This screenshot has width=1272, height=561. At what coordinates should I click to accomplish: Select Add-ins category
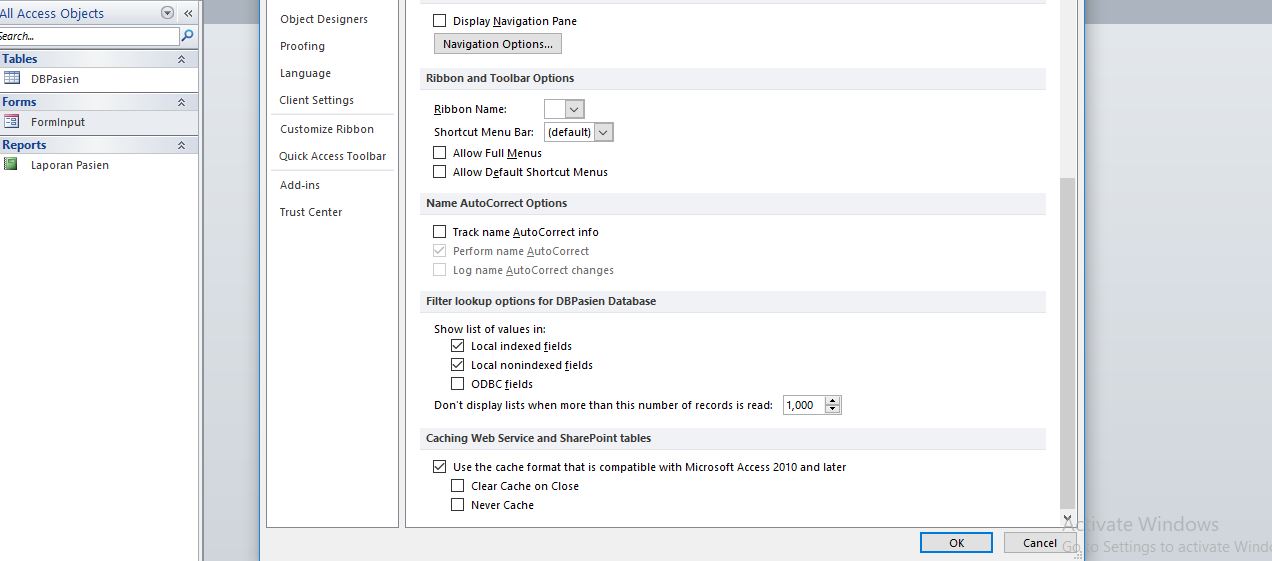coord(300,185)
